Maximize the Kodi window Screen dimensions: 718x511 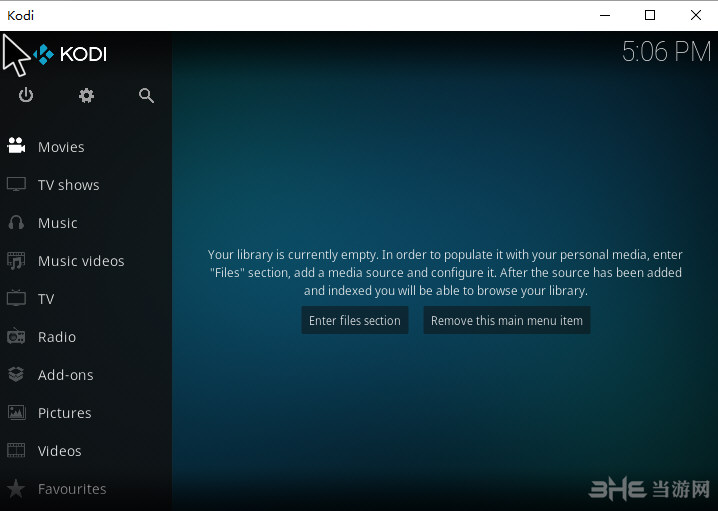(650, 15)
